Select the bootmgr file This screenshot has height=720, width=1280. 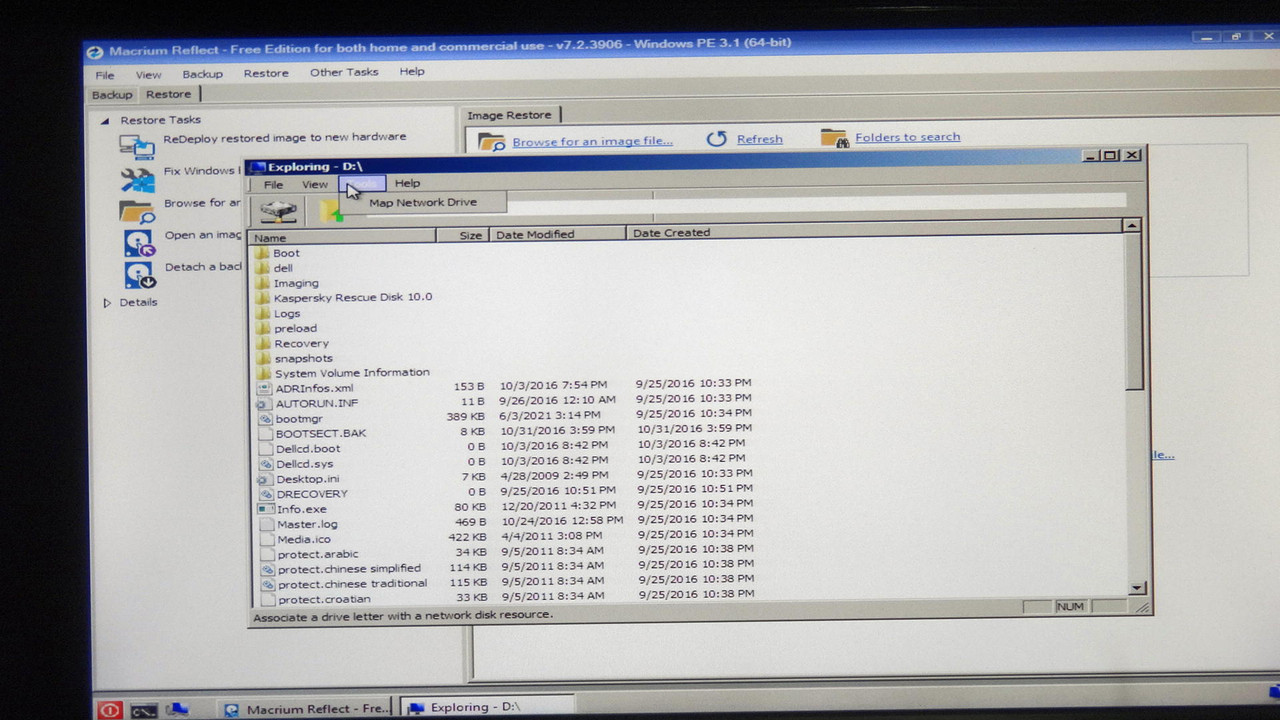(x=290, y=418)
